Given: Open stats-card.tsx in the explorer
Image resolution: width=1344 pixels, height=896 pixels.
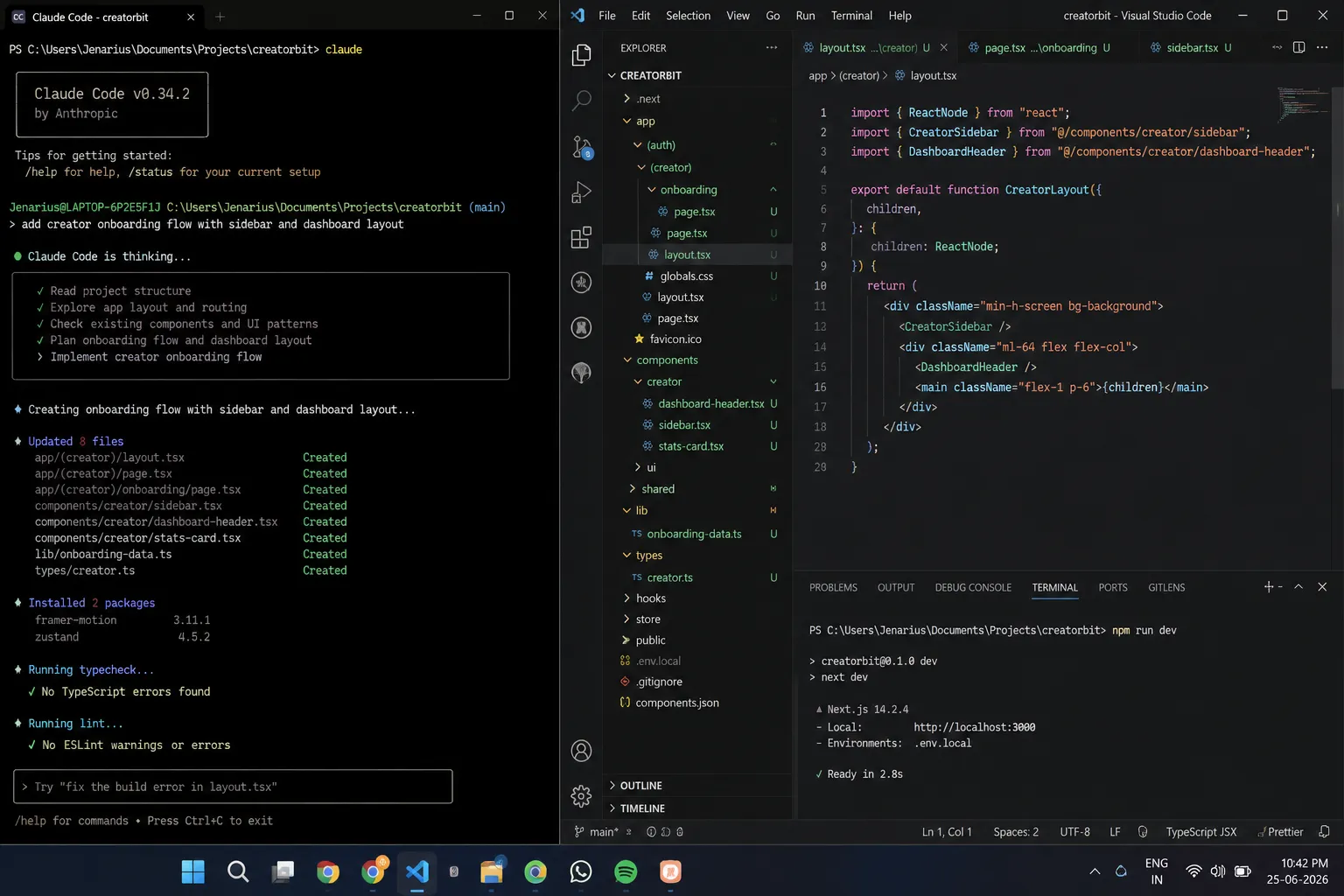Looking at the screenshot, I should 690,446.
